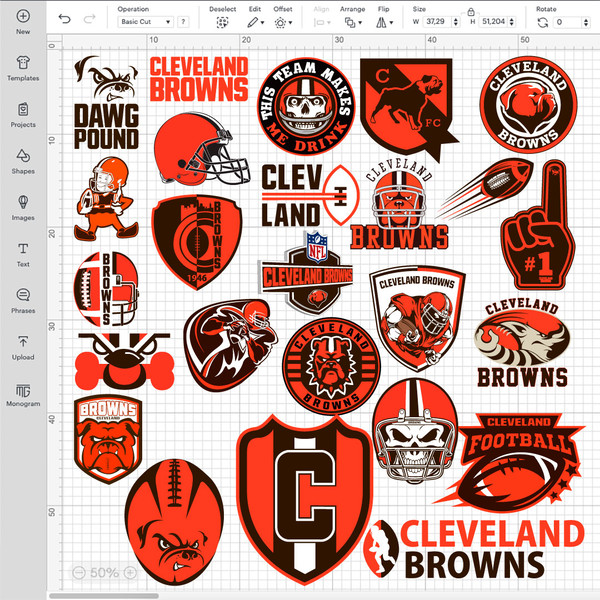
Task: Toggle the aspect ratio lock icon
Action: coord(471,12)
